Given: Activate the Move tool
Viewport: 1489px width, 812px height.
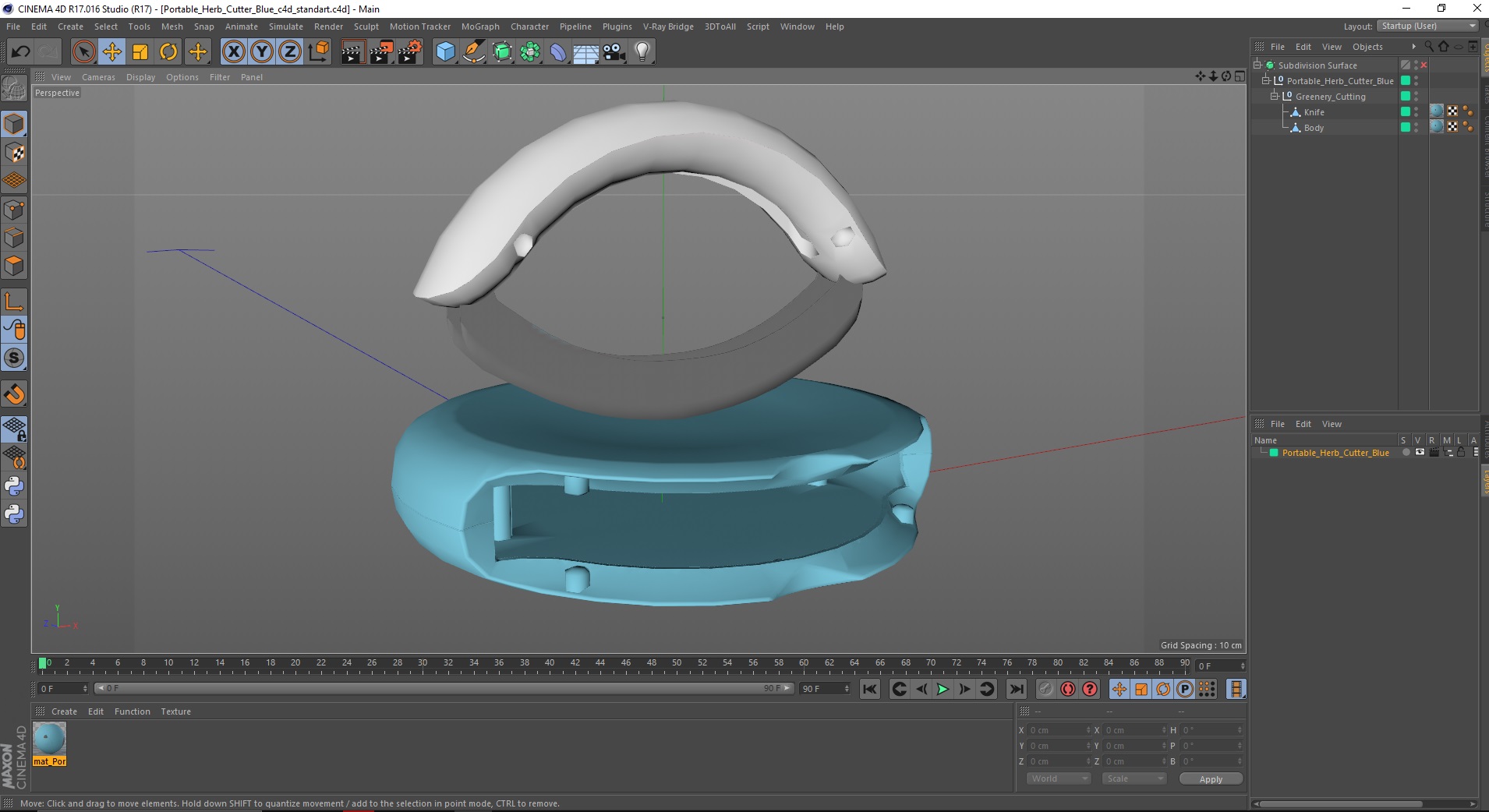Looking at the screenshot, I should point(111,52).
